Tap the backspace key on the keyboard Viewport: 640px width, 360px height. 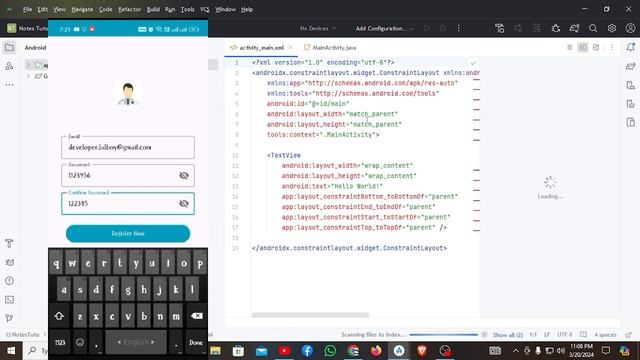(x=196, y=316)
